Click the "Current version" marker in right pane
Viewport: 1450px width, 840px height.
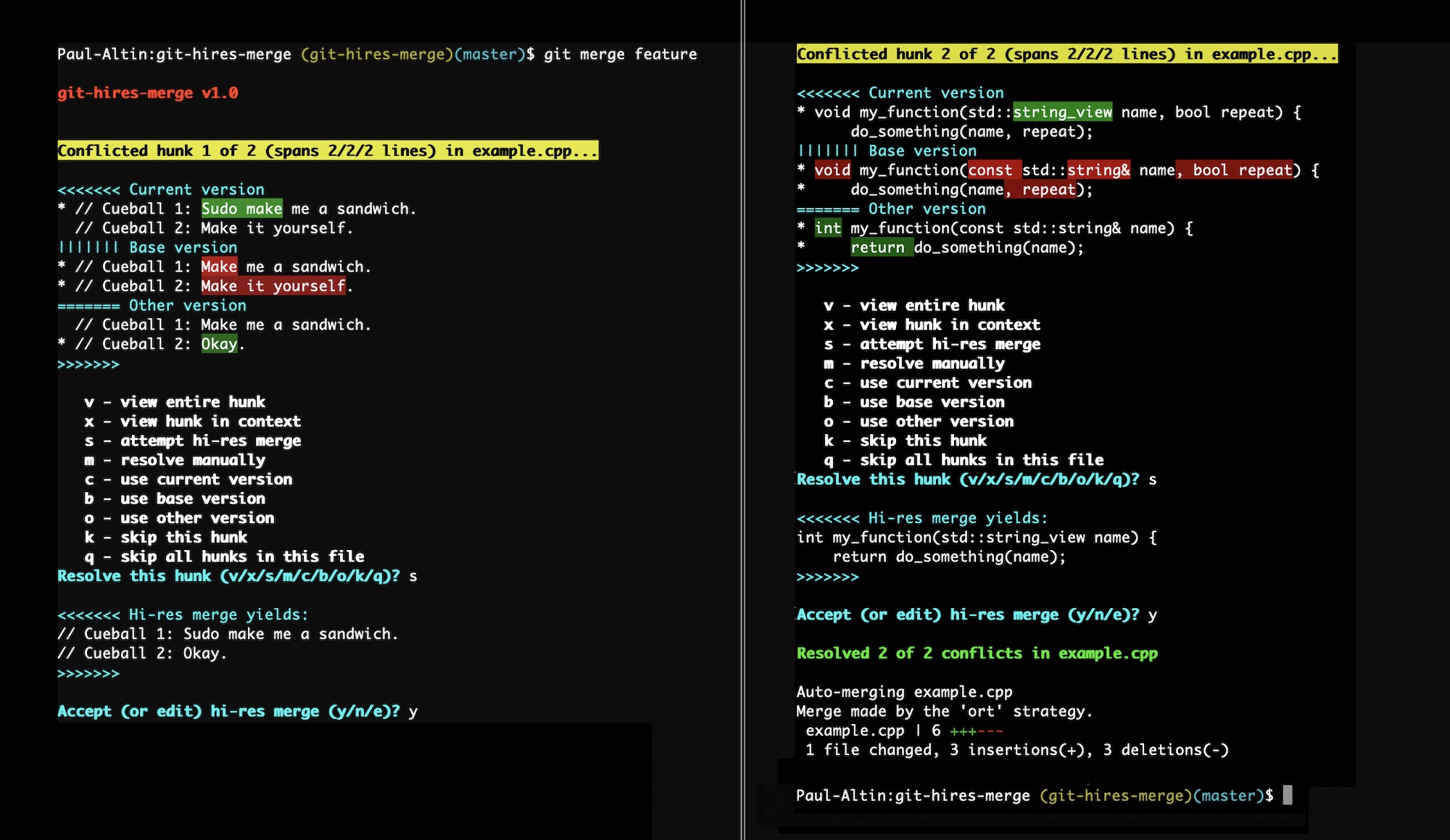tap(899, 93)
